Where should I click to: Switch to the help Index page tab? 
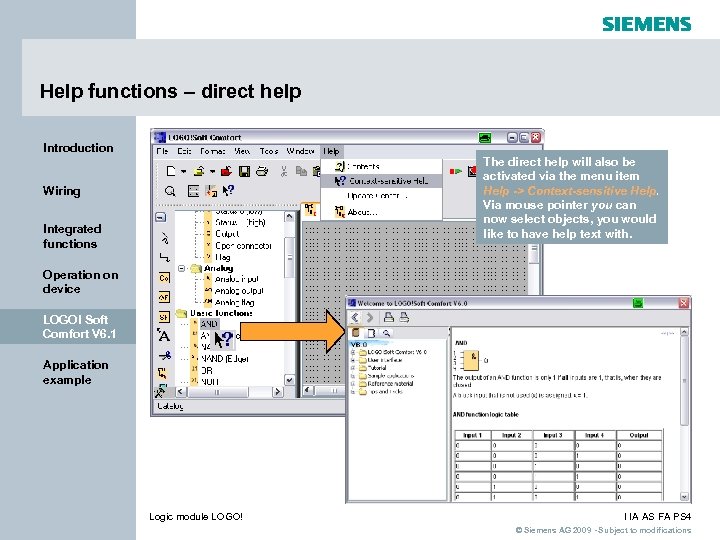click(371, 333)
